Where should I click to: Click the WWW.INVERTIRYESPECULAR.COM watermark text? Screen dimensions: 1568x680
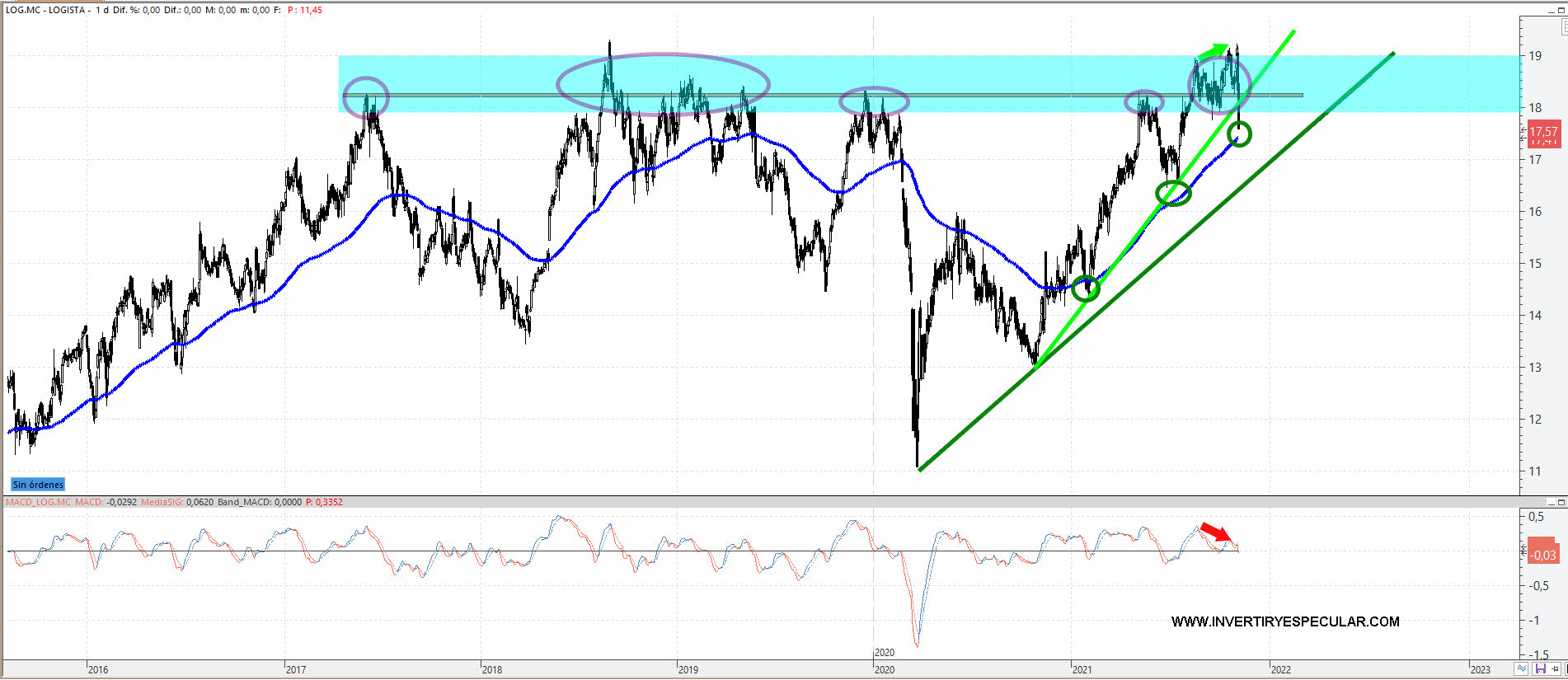1284,621
